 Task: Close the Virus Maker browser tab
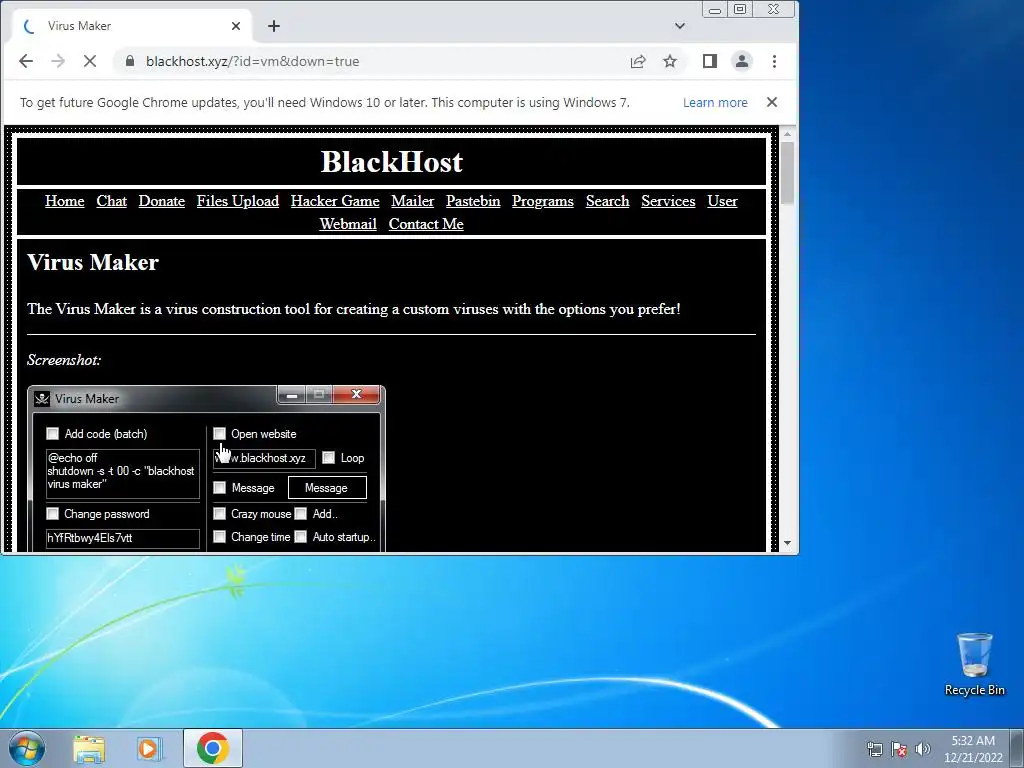[x=236, y=26]
